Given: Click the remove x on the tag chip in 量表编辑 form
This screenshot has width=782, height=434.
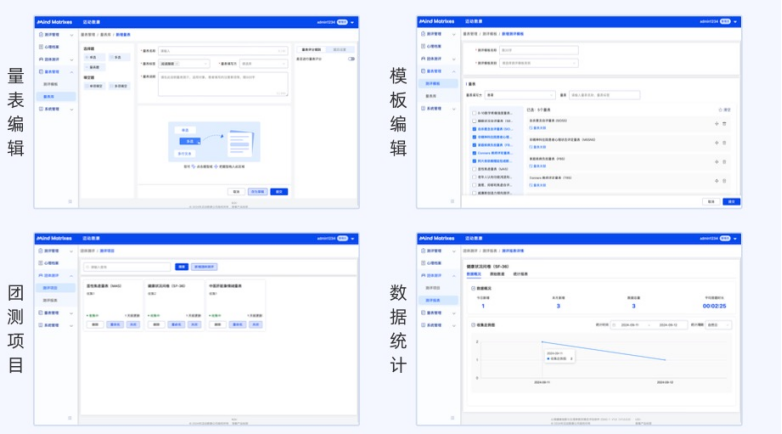Looking at the screenshot, I should tap(177, 64).
